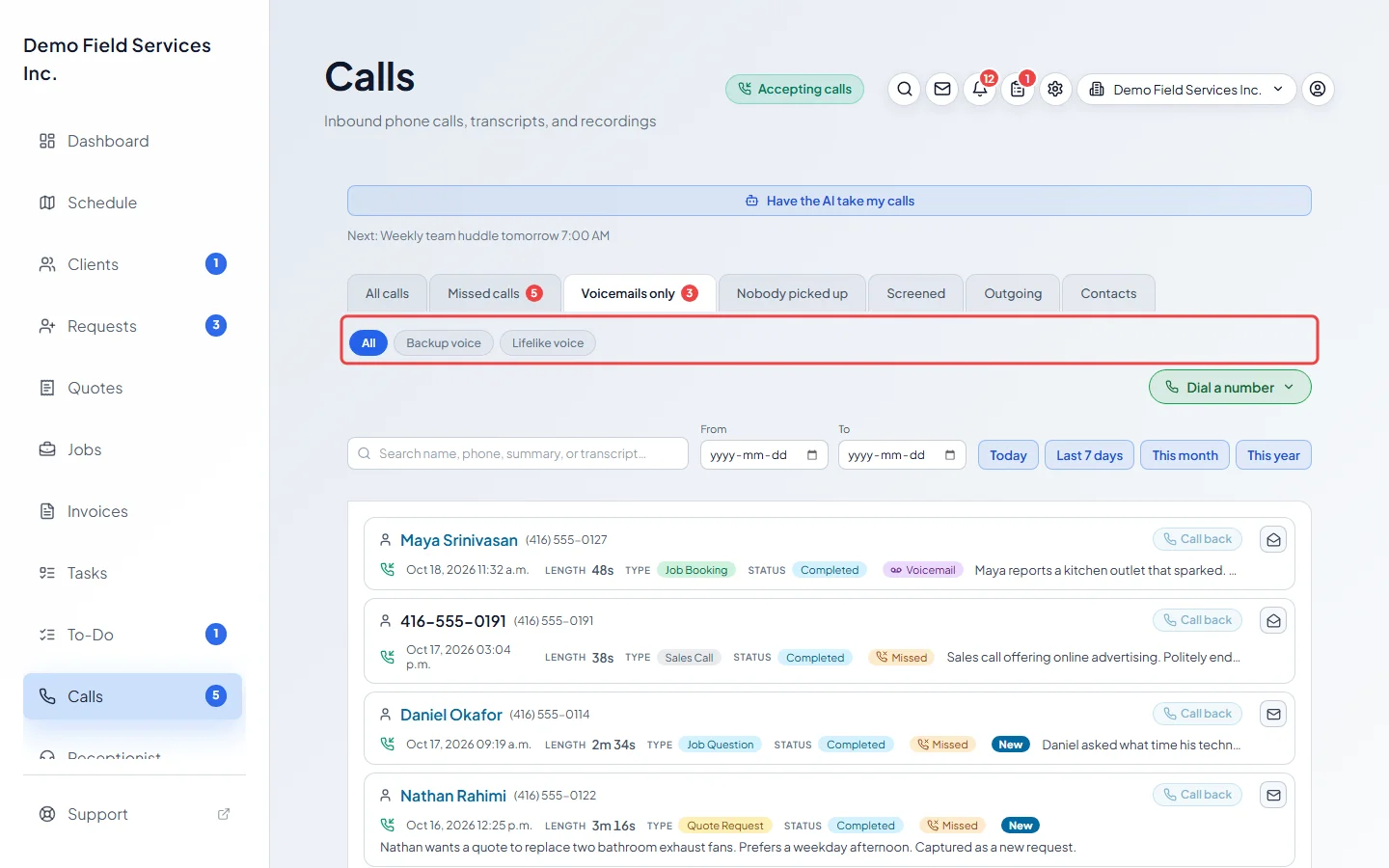Viewport: 1389px width, 868px height.
Task: Click Have the AI take my calls
Action: point(830,201)
